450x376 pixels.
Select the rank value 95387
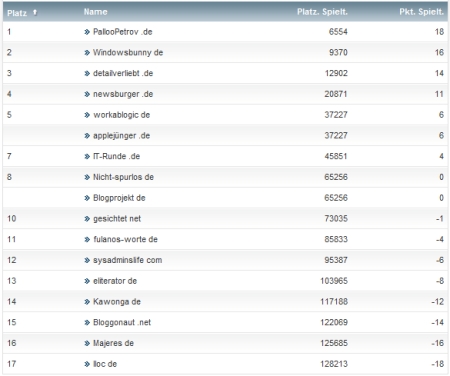(x=336, y=260)
